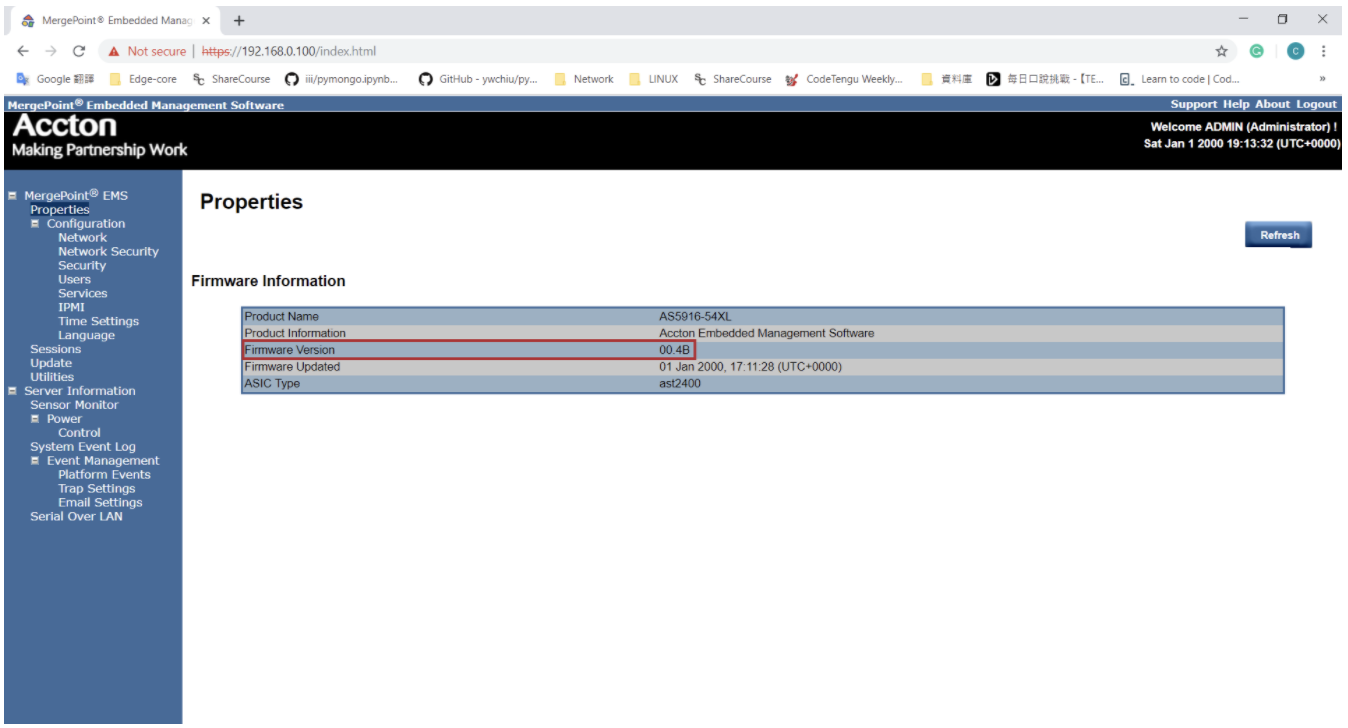Open the Google 翻譯 bookmark
This screenshot has height=728, width=1348.
click(56, 79)
